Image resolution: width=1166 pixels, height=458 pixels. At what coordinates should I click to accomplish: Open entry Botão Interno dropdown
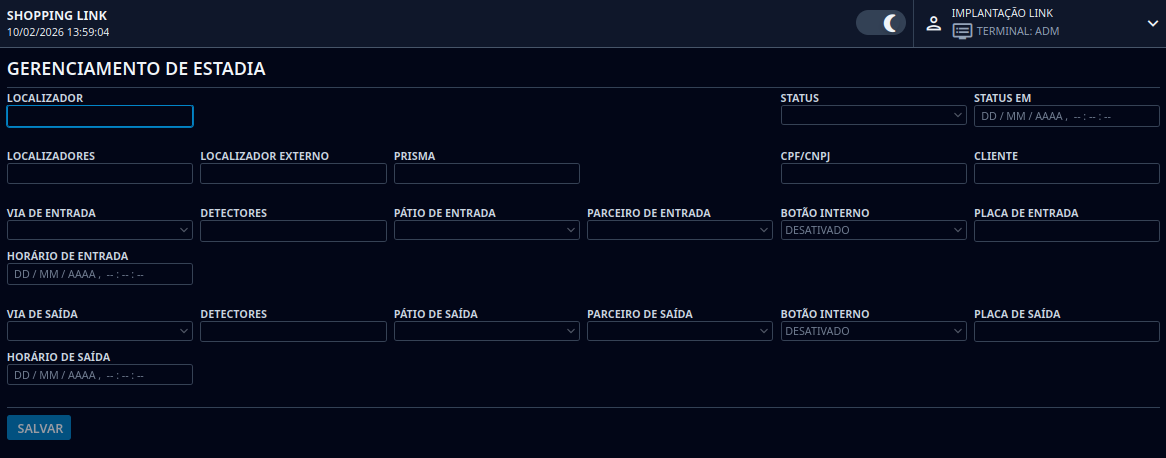[873, 231]
